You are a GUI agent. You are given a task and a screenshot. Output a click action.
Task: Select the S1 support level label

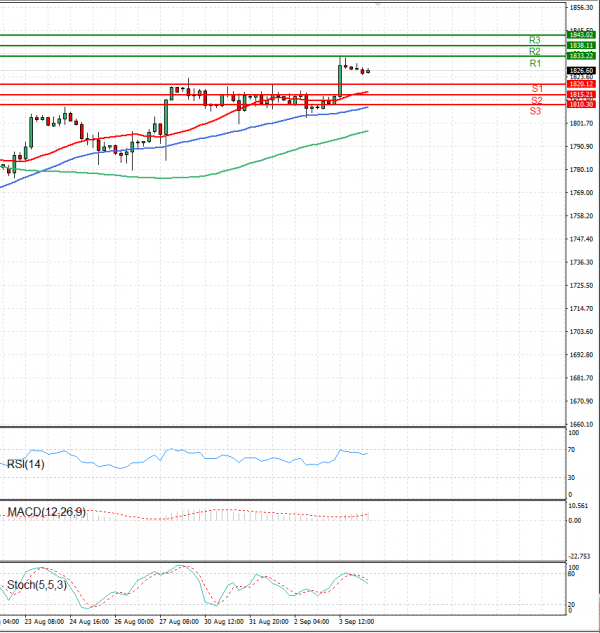(537, 89)
